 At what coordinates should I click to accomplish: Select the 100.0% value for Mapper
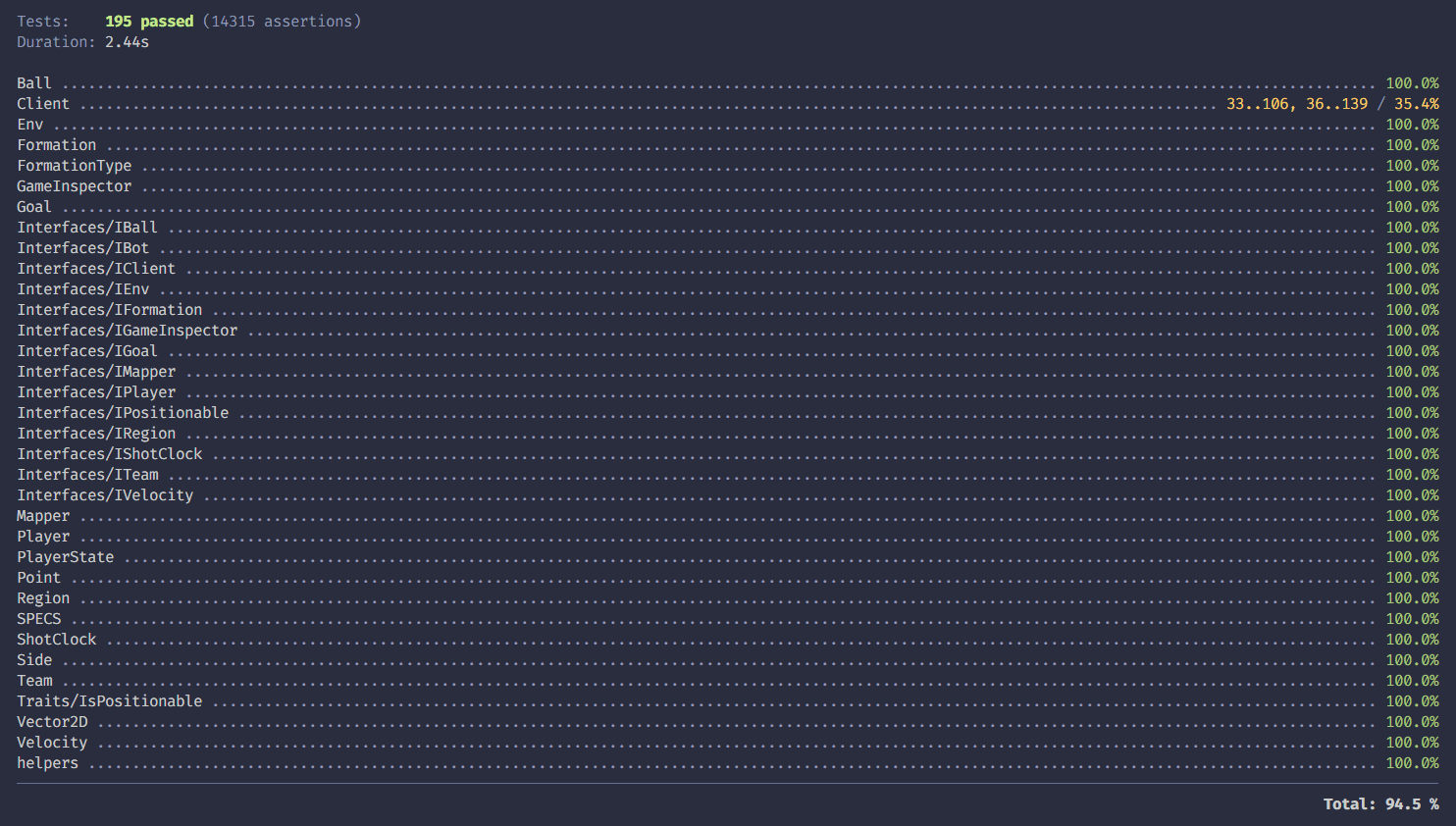(x=1413, y=516)
